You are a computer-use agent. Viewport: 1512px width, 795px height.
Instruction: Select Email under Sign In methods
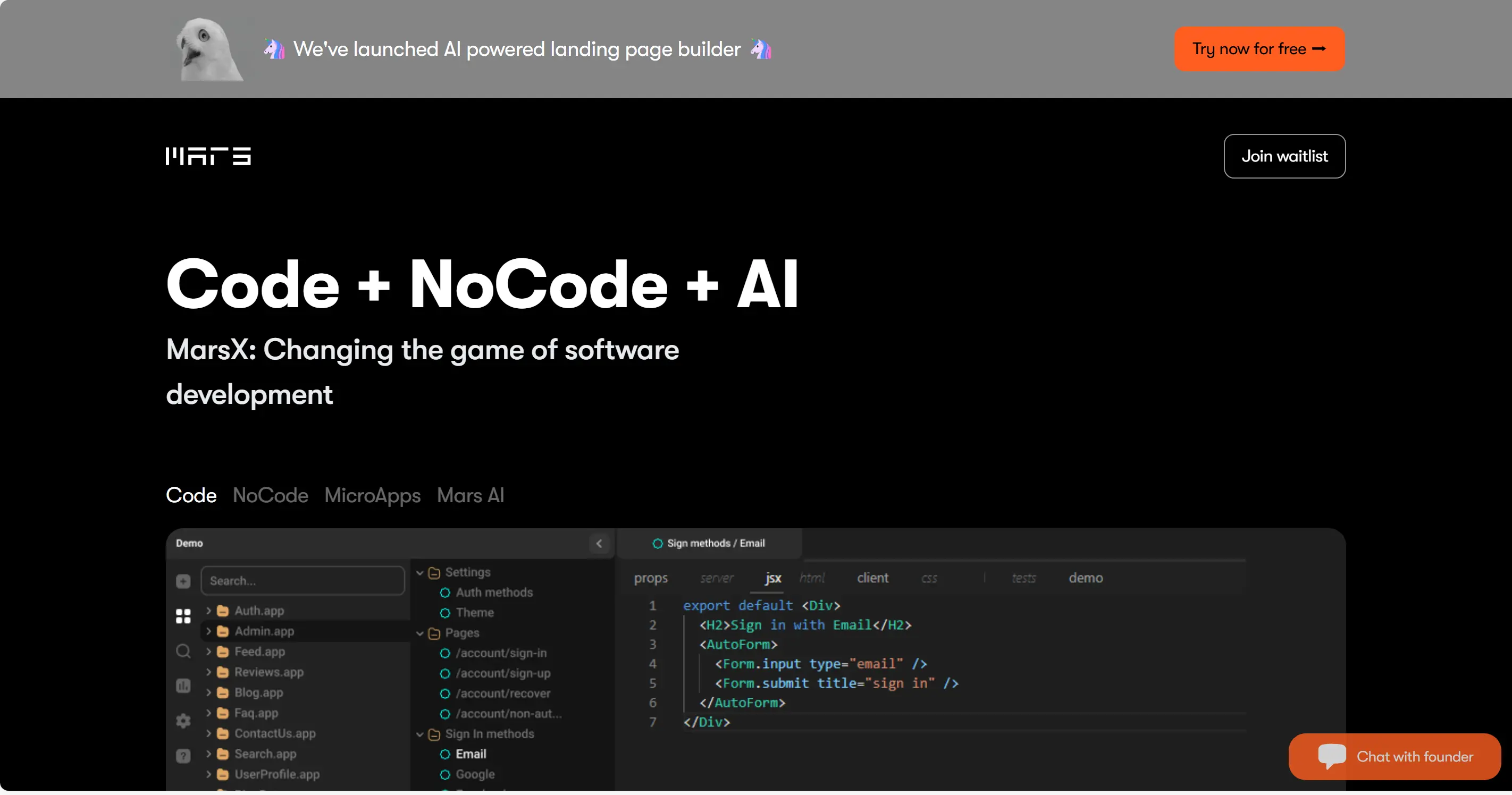(471, 754)
